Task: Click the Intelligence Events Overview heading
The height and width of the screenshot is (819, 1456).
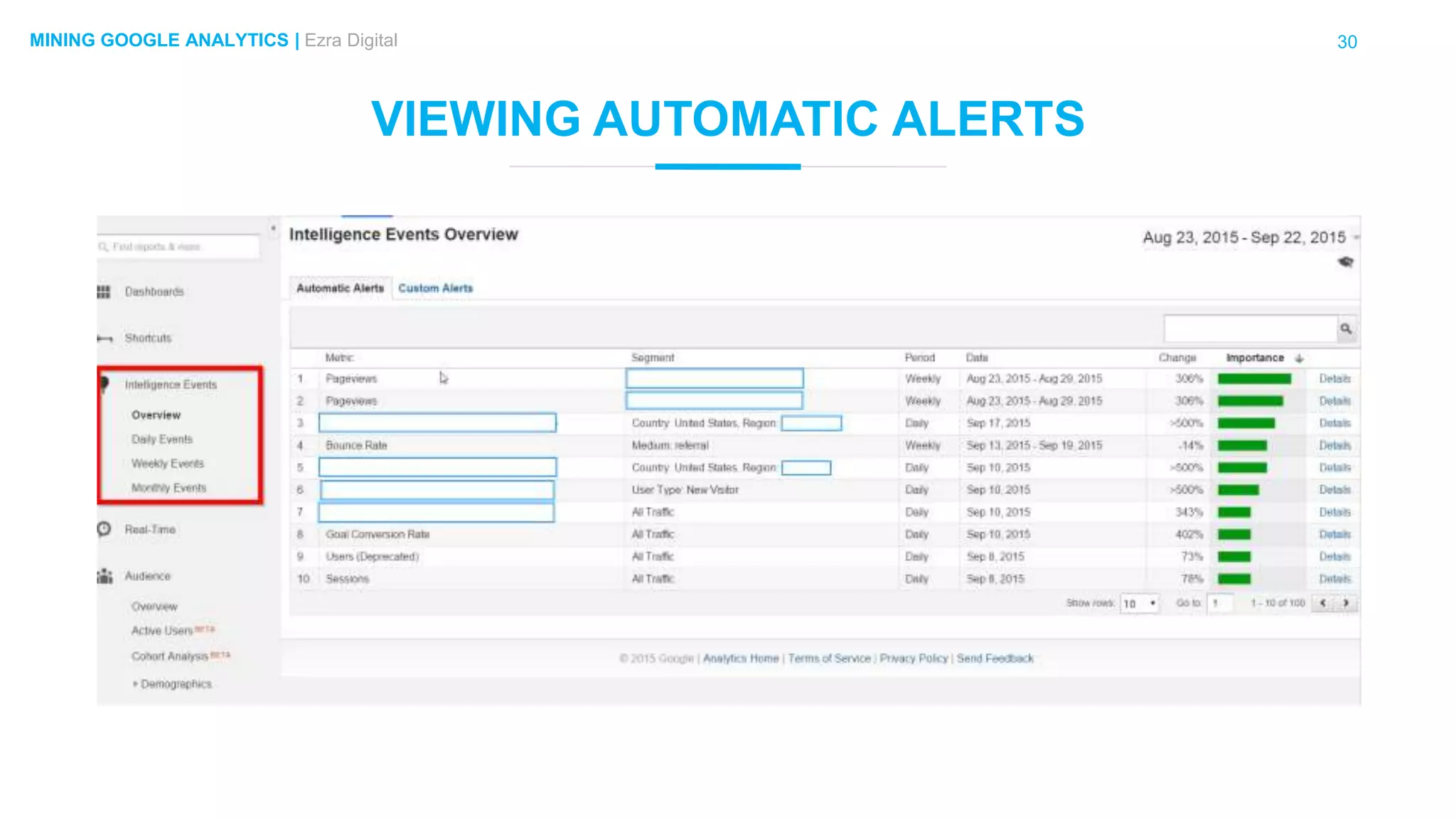Action: (404, 235)
